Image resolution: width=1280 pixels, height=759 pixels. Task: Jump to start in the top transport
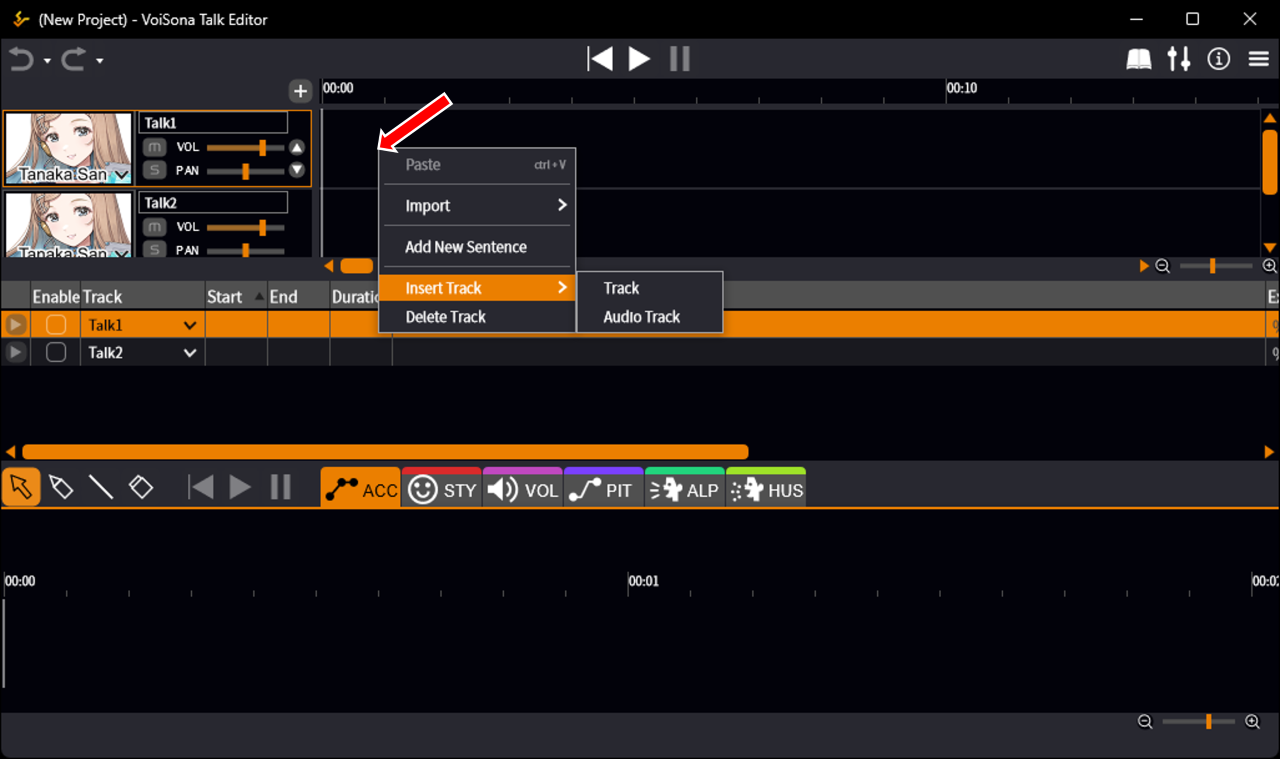tap(600, 59)
